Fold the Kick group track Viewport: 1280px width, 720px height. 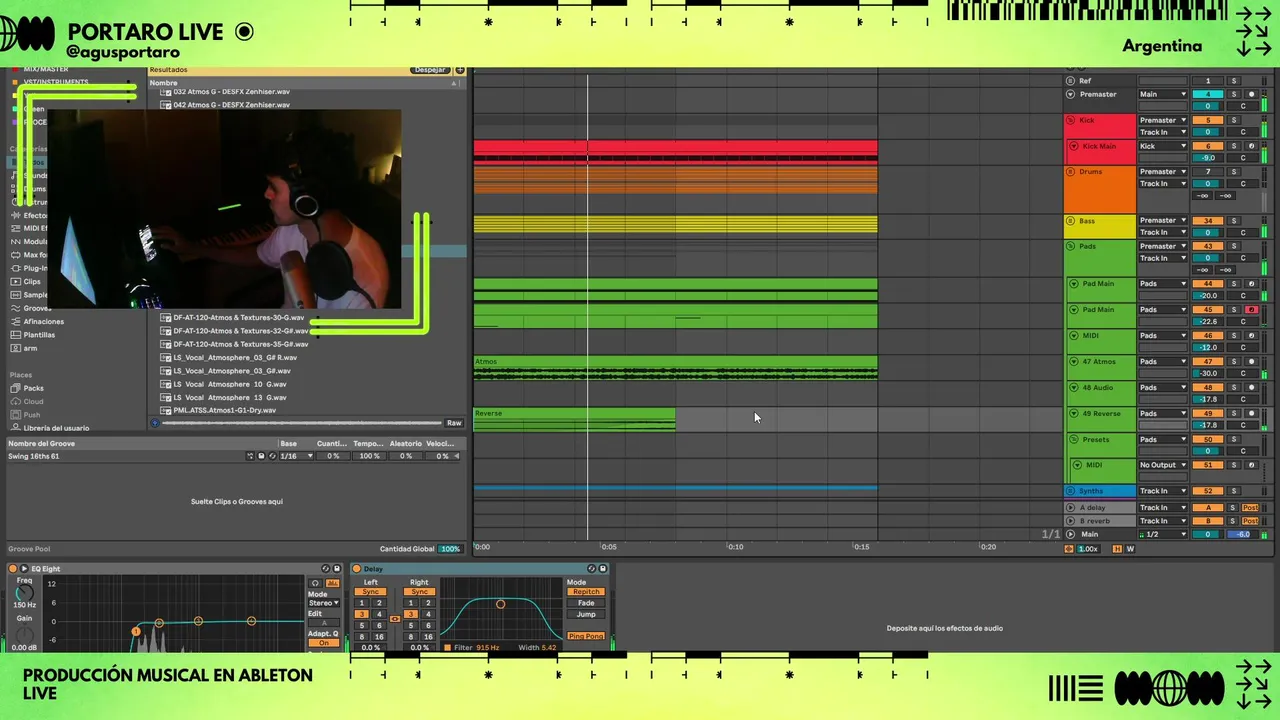point(1071,120)
